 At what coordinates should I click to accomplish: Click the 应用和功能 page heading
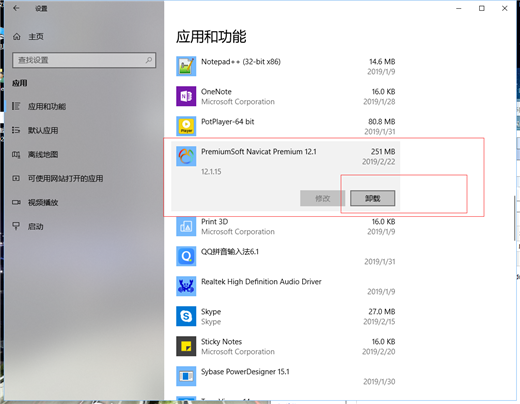[x=211, y=36]
